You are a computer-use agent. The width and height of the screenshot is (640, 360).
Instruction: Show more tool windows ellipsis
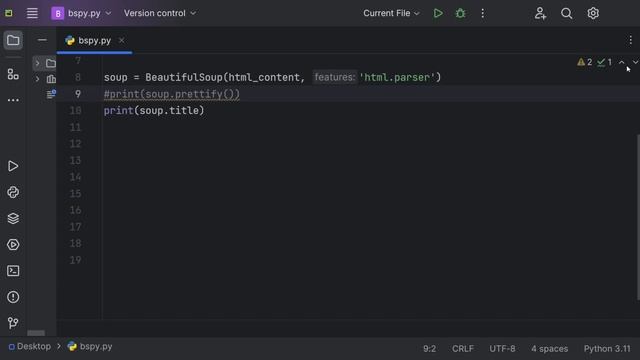13,100
